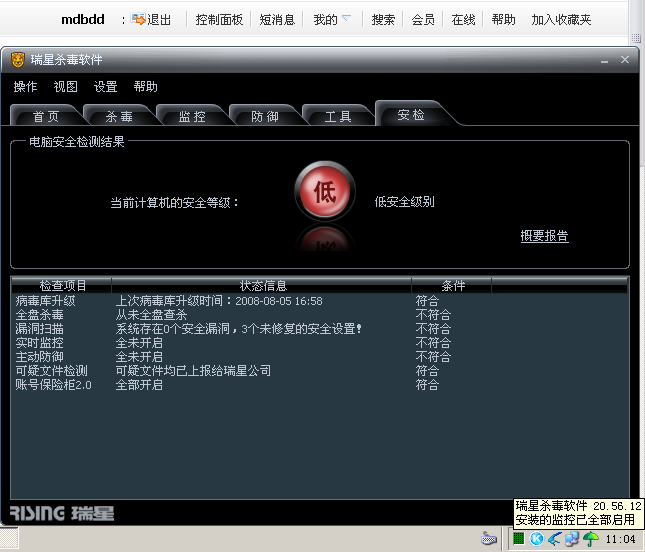This screenshot has height=552, width=645.
Task: Switch to the 工具 tab
Action: pyautogui.click(x=338, y=116)
